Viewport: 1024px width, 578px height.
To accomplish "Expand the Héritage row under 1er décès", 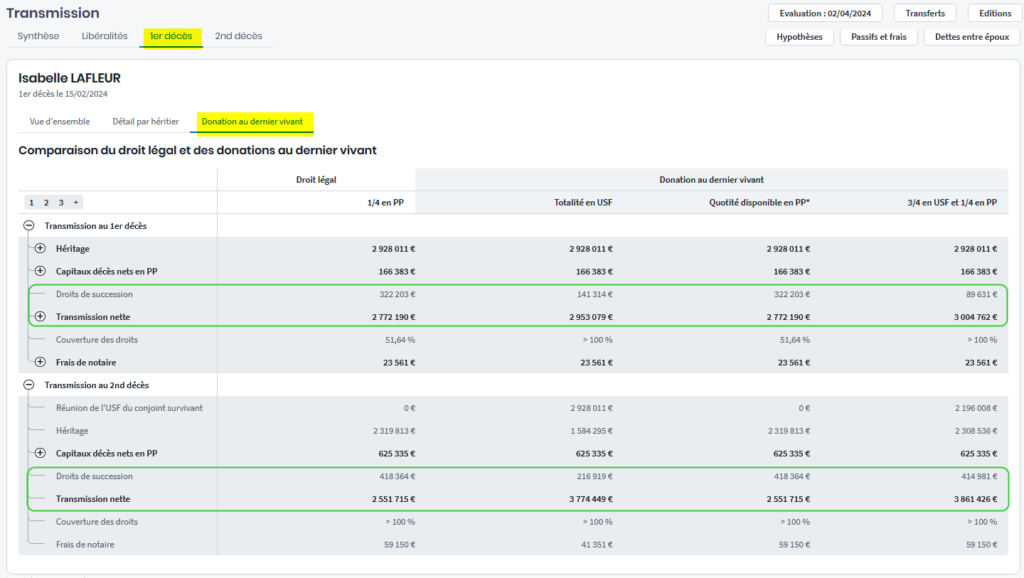I will (x=40, y=248).
